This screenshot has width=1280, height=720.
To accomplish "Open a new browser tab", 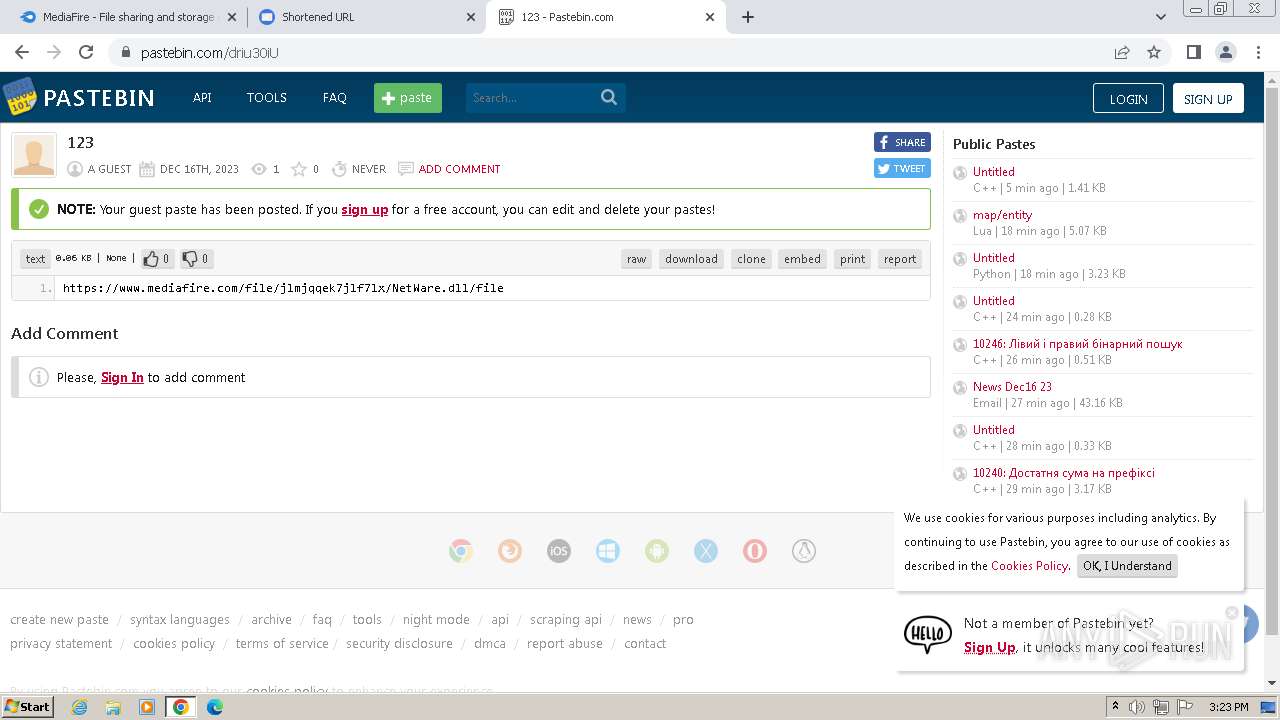I will [x=748, y=17].
